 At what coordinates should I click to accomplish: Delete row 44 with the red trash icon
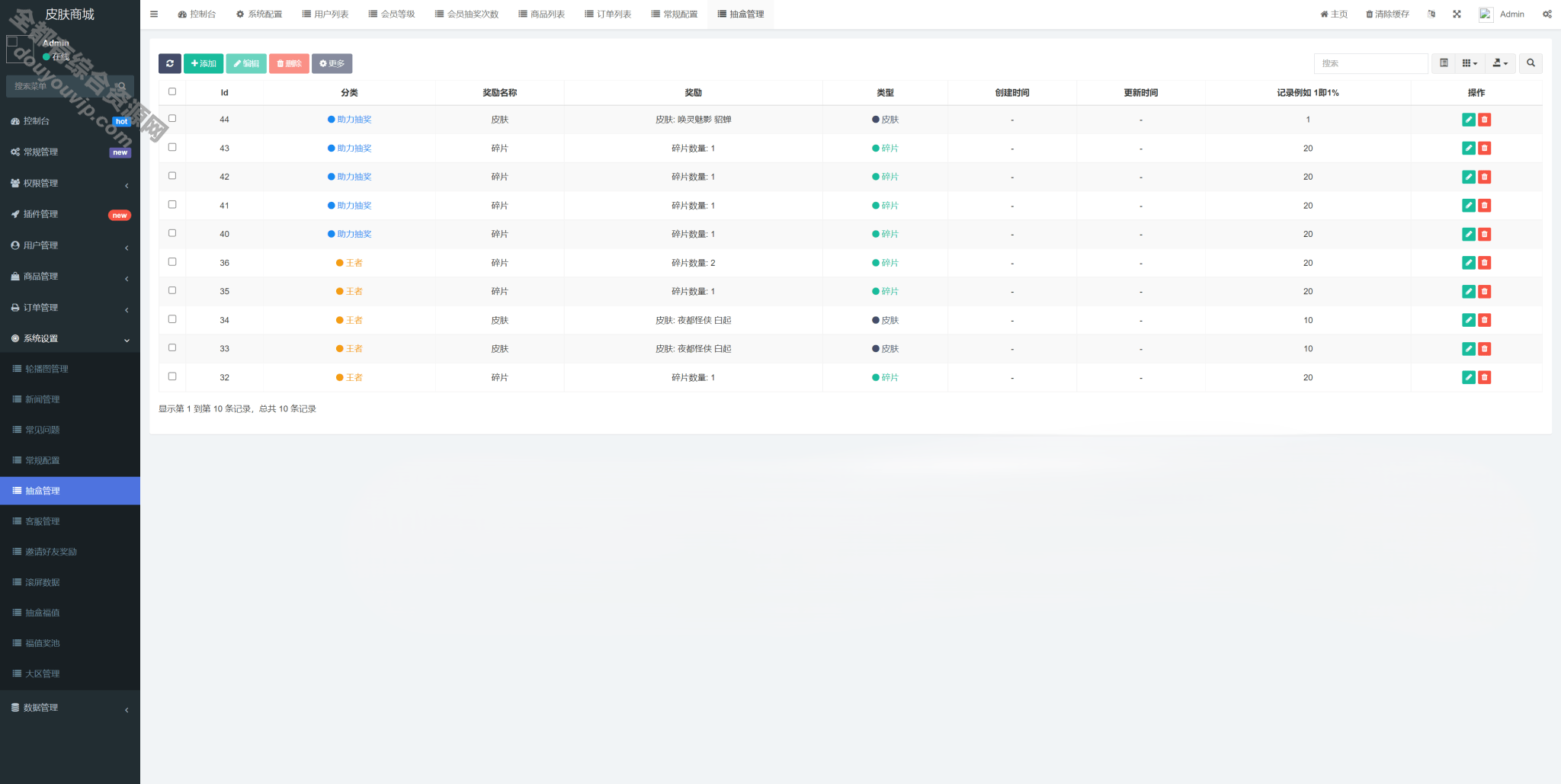1484,120
